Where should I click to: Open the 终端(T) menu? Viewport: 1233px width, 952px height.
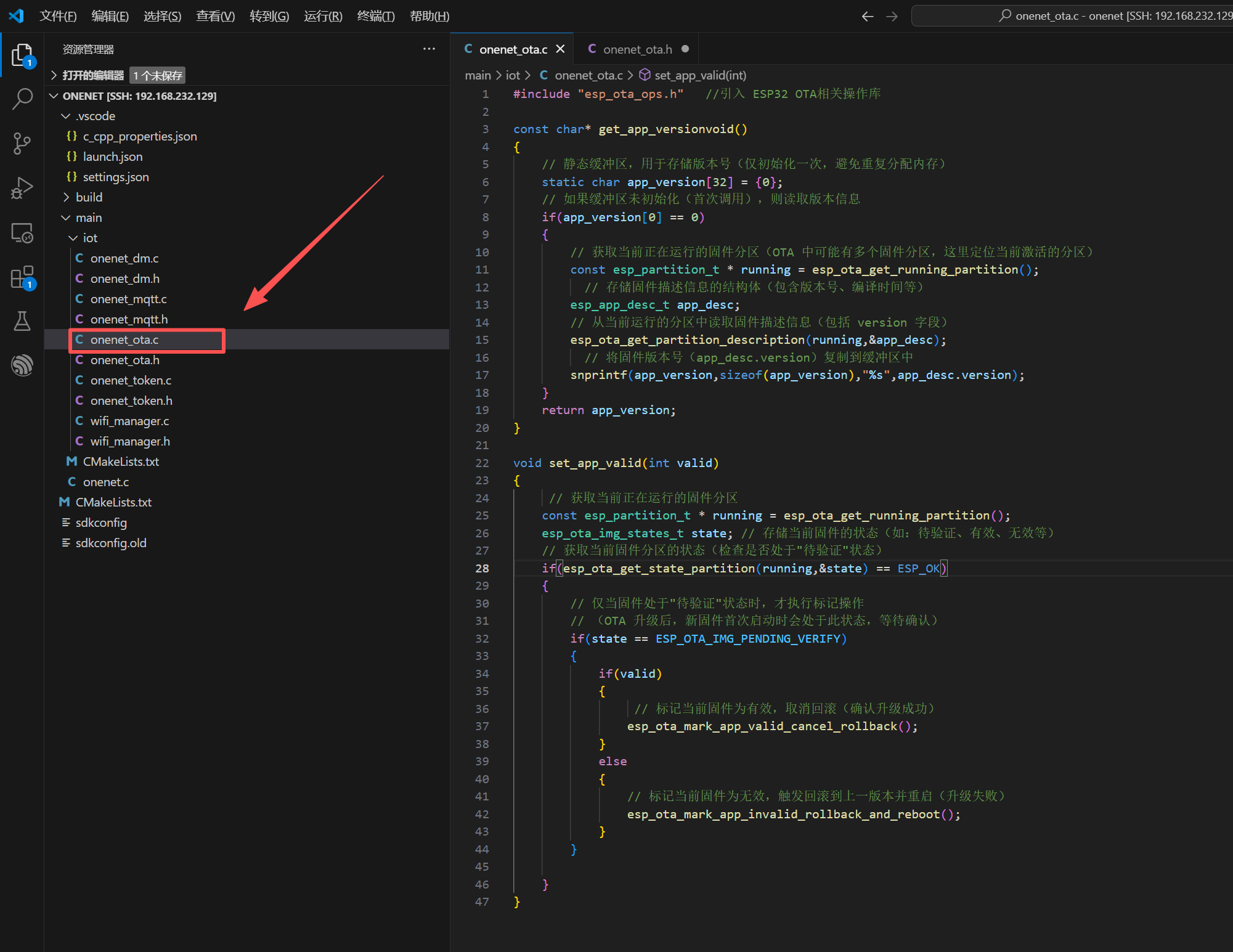[375, 16]
